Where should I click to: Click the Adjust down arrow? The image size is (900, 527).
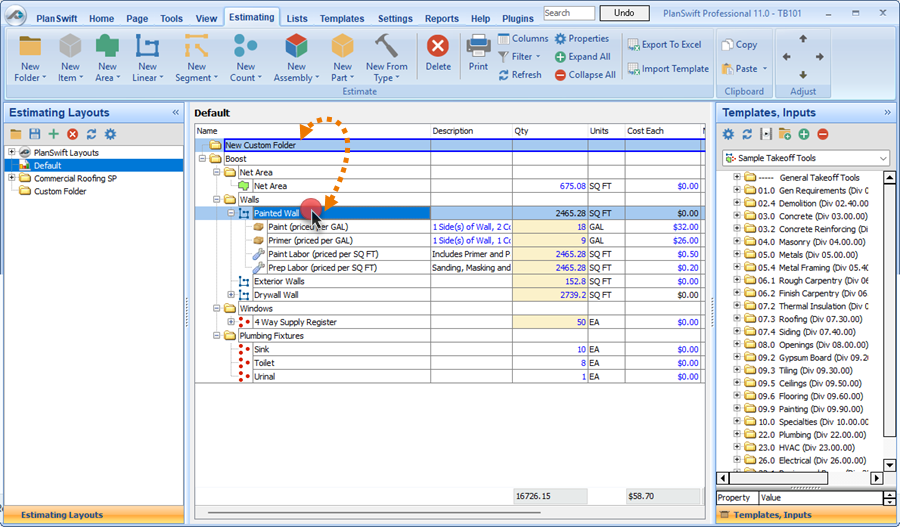point(803,75)
